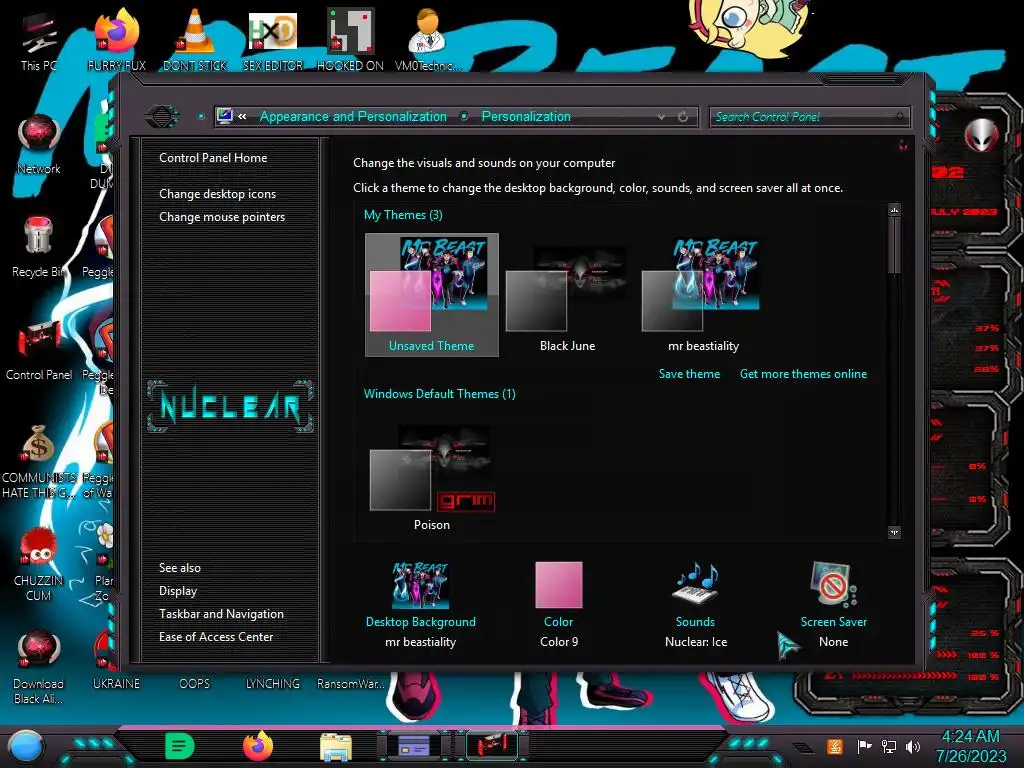
Task: Click Get more themes online
Action: click(x=803, y=374)
